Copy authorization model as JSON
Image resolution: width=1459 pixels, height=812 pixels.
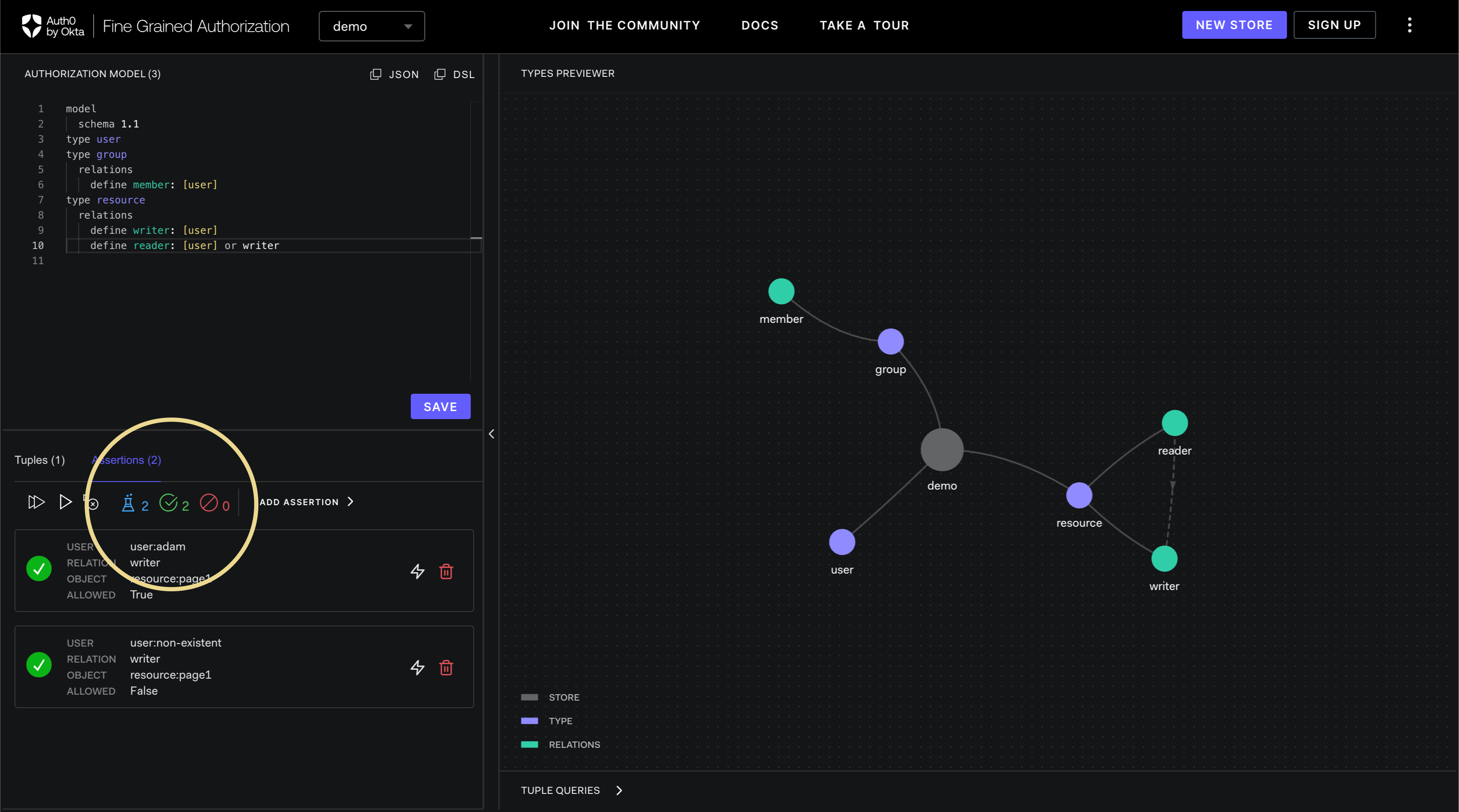coord(394,74)
